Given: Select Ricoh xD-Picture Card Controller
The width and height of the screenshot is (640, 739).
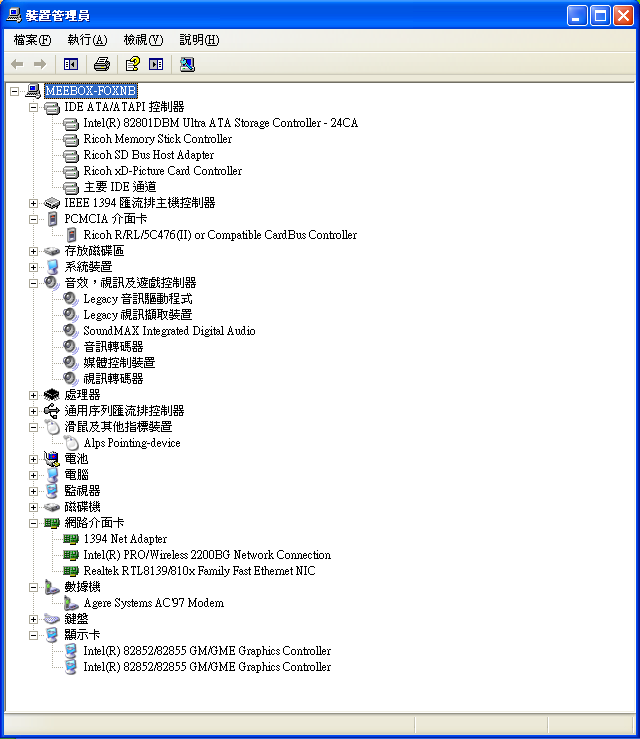Looking at the screenshot, I should (x=163, y=171).
